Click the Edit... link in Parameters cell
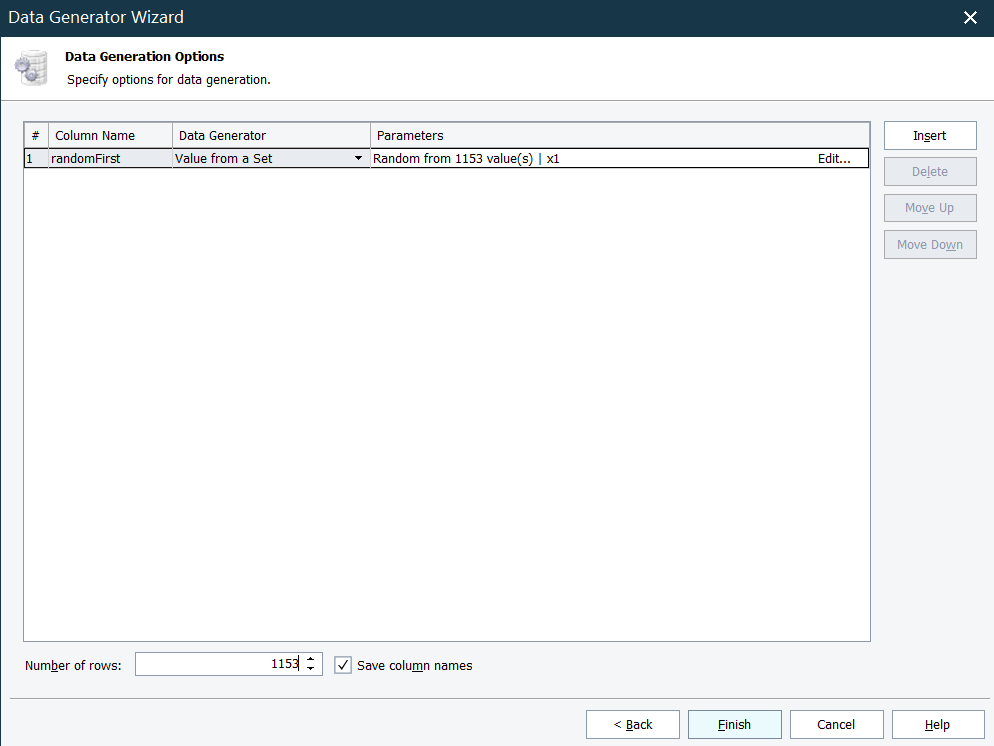The image size is (994, 746). pos(834,158)
